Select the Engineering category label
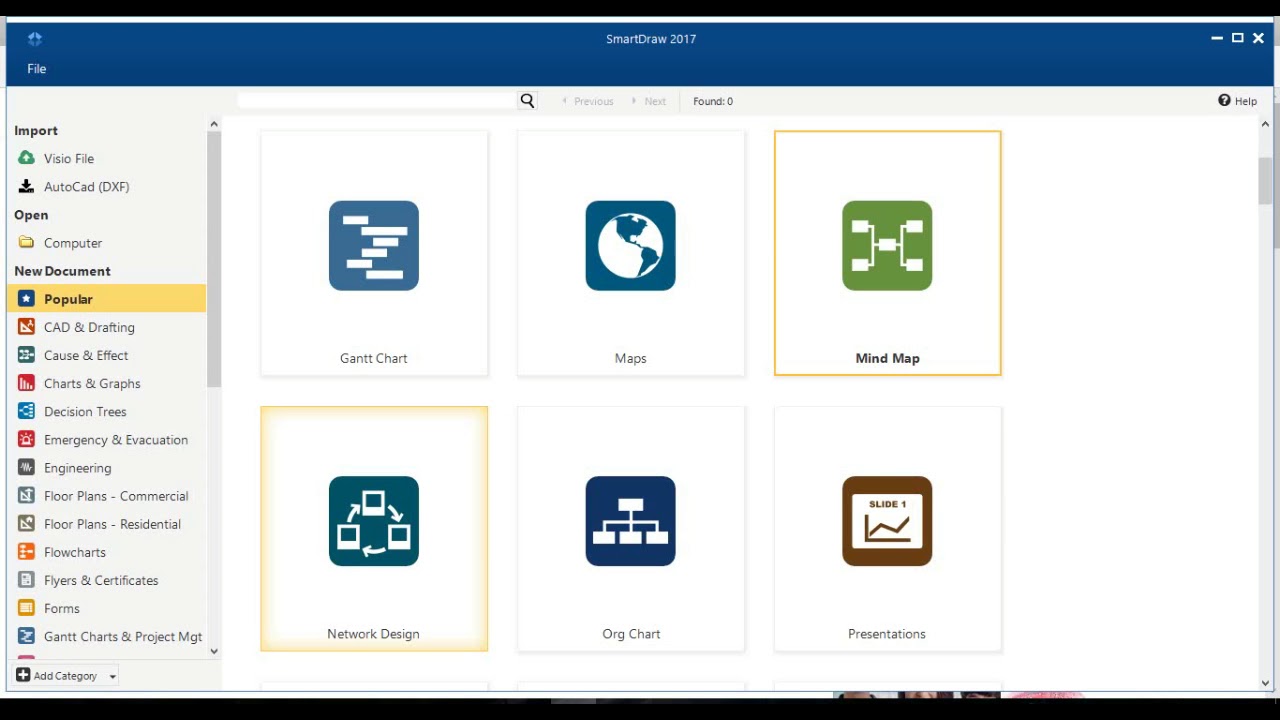Screen dimensions: 1280x720 point(77,468)
